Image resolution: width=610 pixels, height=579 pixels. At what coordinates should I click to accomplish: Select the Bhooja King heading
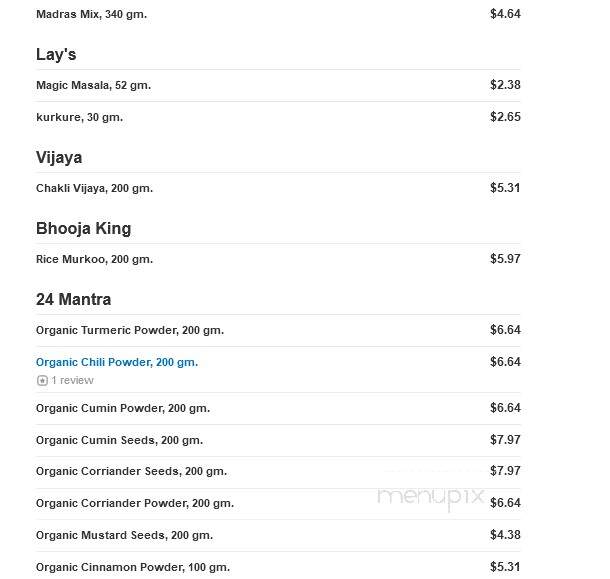click(83, 228)
